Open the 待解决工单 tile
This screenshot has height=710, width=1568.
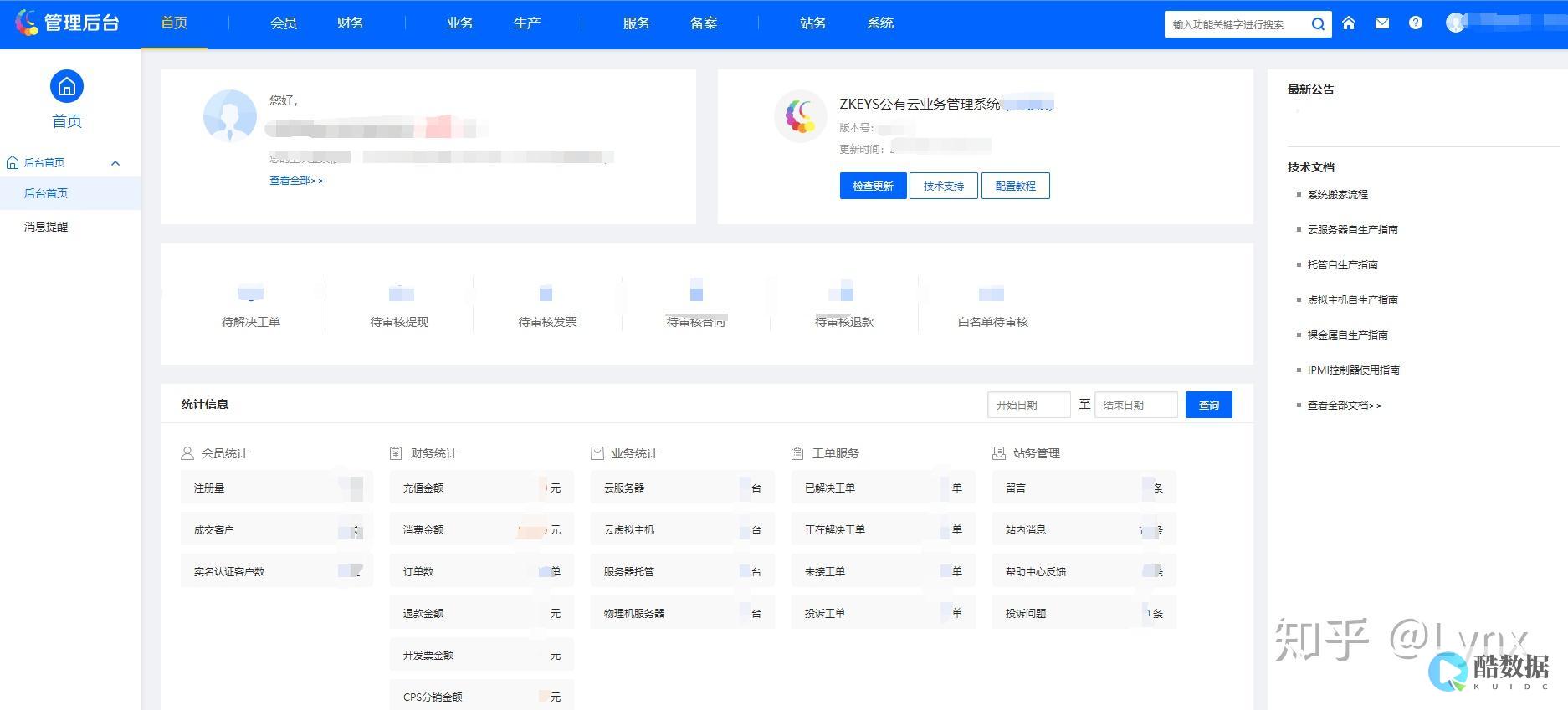point(251,305)
